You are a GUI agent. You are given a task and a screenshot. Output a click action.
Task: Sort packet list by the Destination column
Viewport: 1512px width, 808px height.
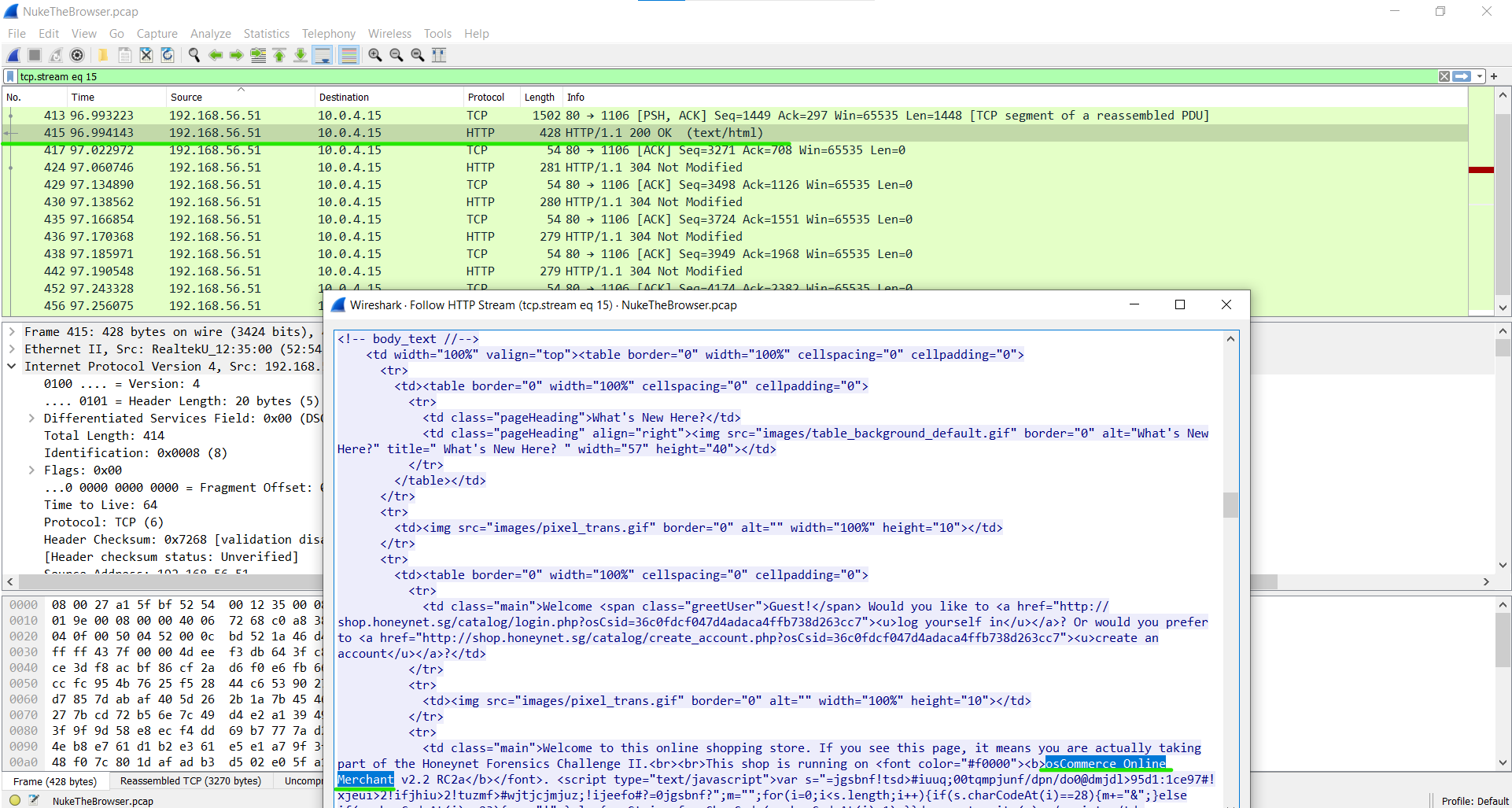pos(389,98)
